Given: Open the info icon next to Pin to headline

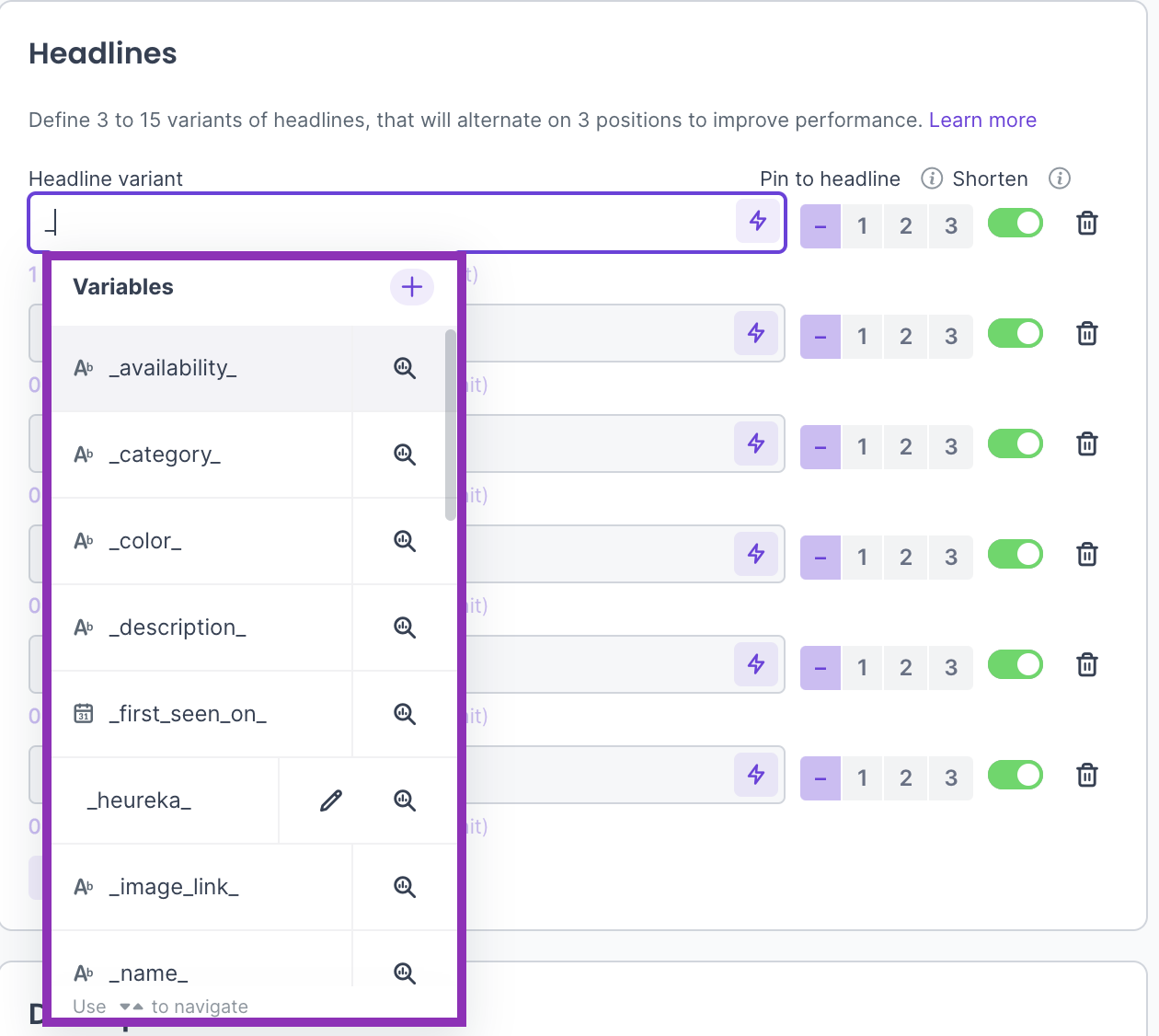Looking at the screenshot, I should click(931, 178).
